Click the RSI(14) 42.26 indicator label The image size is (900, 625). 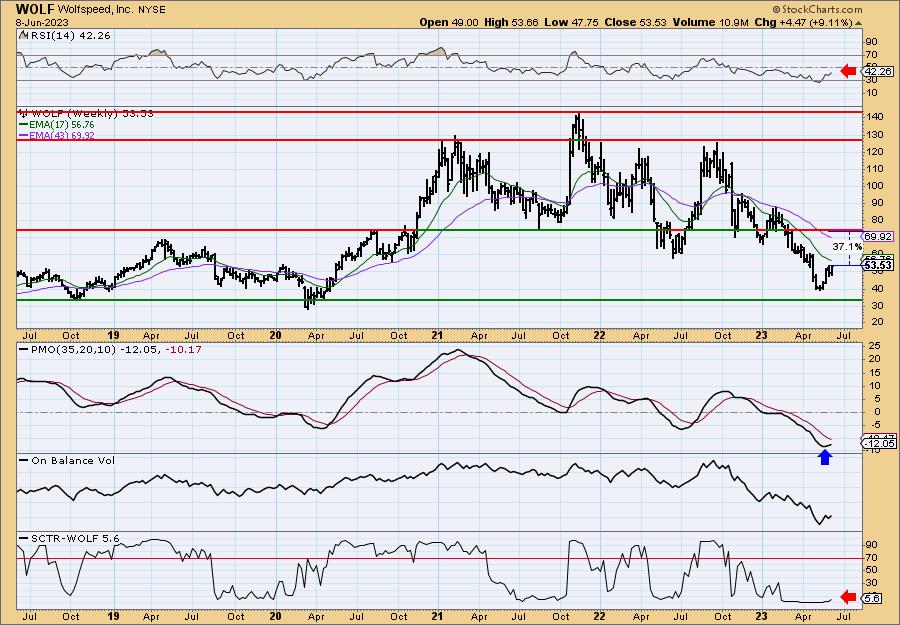[69, 36]
